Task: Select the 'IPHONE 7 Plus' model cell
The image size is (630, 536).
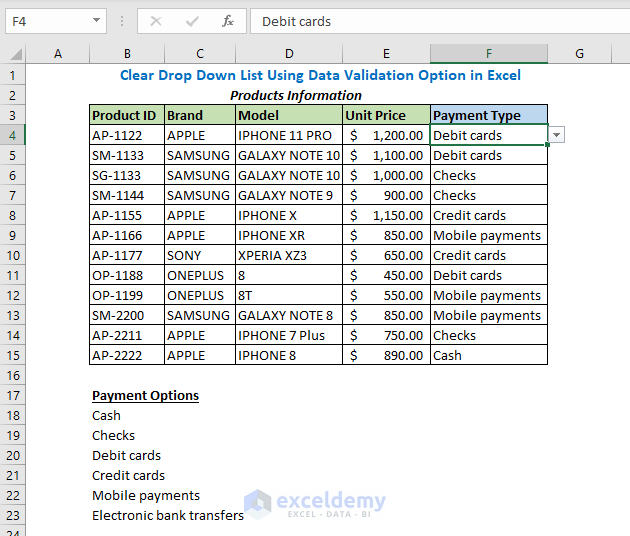Action: tap(289, 336)
